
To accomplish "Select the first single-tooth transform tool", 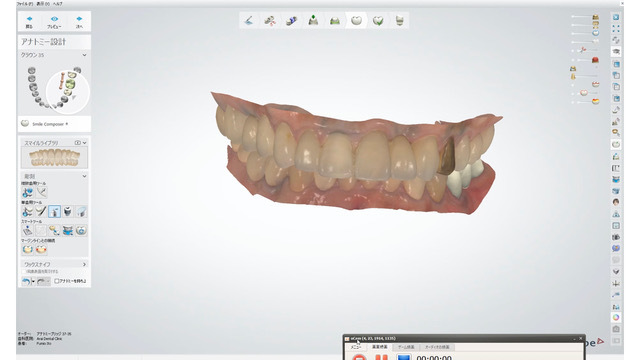I will pos(28,211).
